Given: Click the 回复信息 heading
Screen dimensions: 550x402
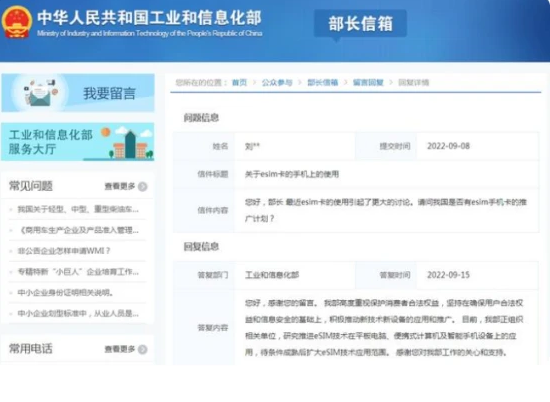Looking at the screenshot, I should pos(201,247).
